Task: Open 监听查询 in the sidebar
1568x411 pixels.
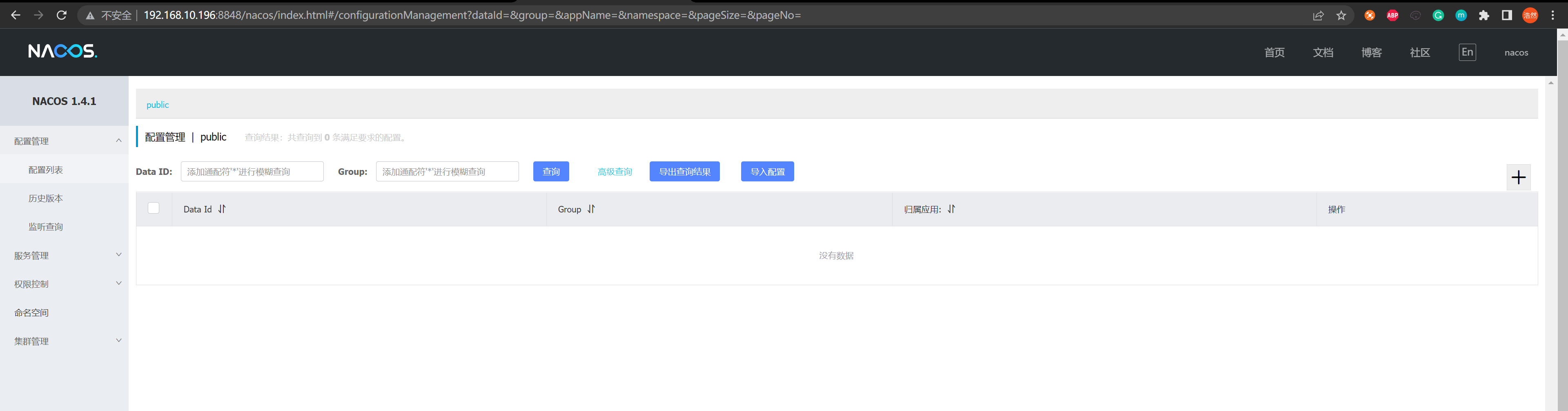Action: pos(46,226)
